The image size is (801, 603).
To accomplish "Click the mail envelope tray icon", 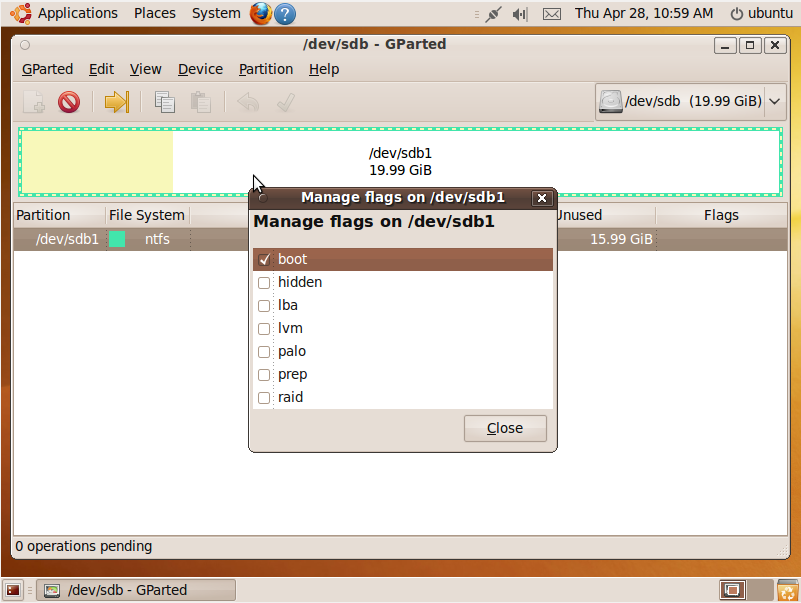I will click(x=552, y=14).
